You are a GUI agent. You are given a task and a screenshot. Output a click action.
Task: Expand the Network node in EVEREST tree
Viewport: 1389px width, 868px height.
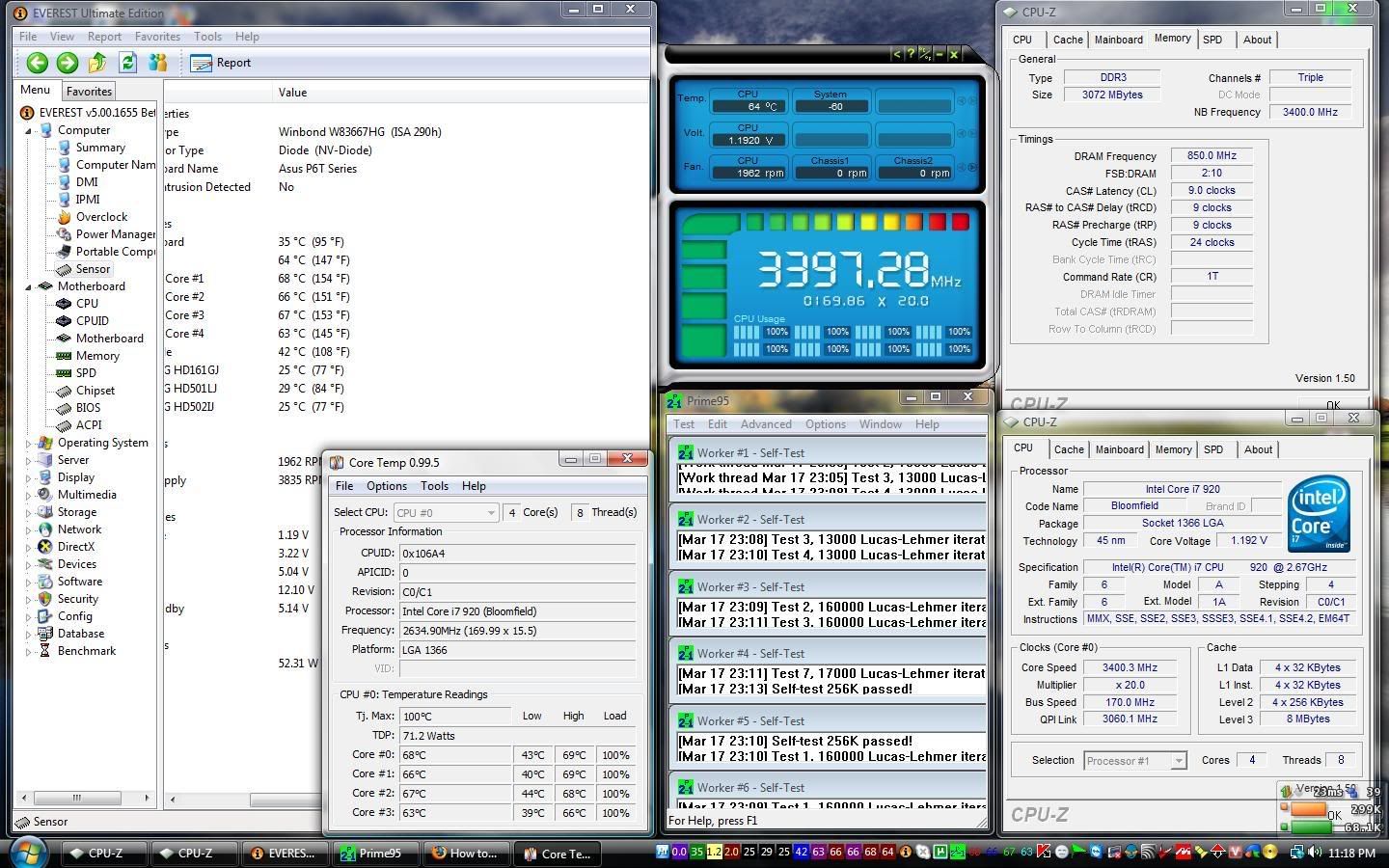pyautogui.click(x=29, y=529)
